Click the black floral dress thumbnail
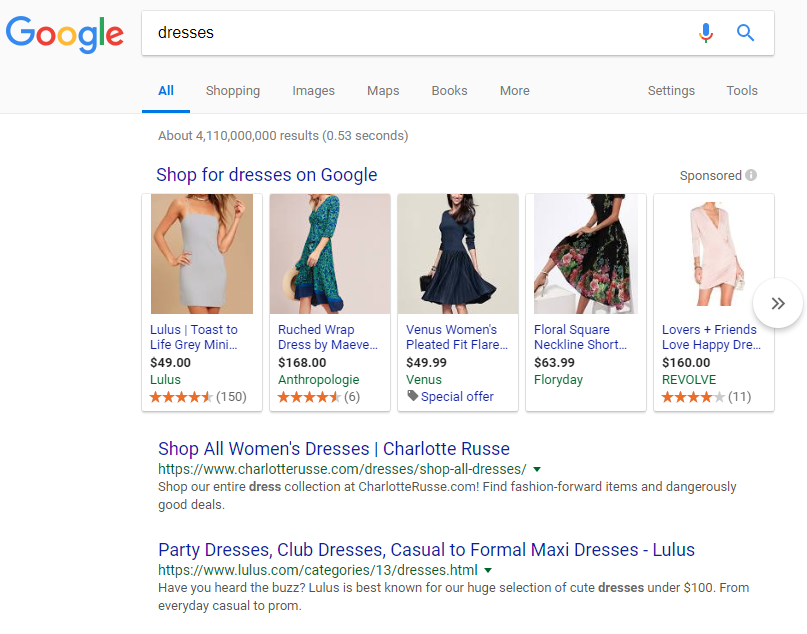The width and height of the screenshot is (807, 634). pos(586,254)
